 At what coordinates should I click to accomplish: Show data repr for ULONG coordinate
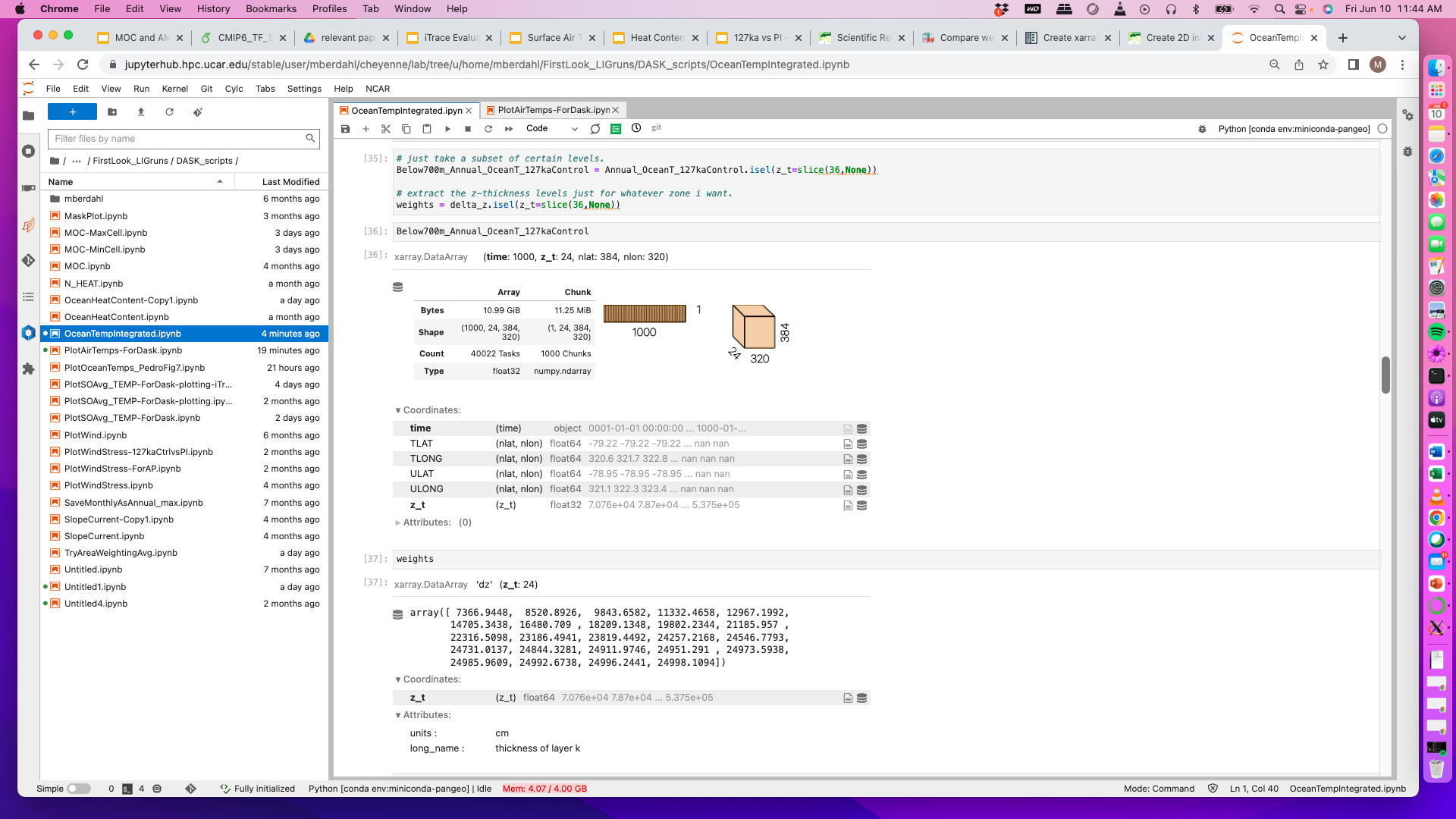pyautogui.click(x=861, y=491)
